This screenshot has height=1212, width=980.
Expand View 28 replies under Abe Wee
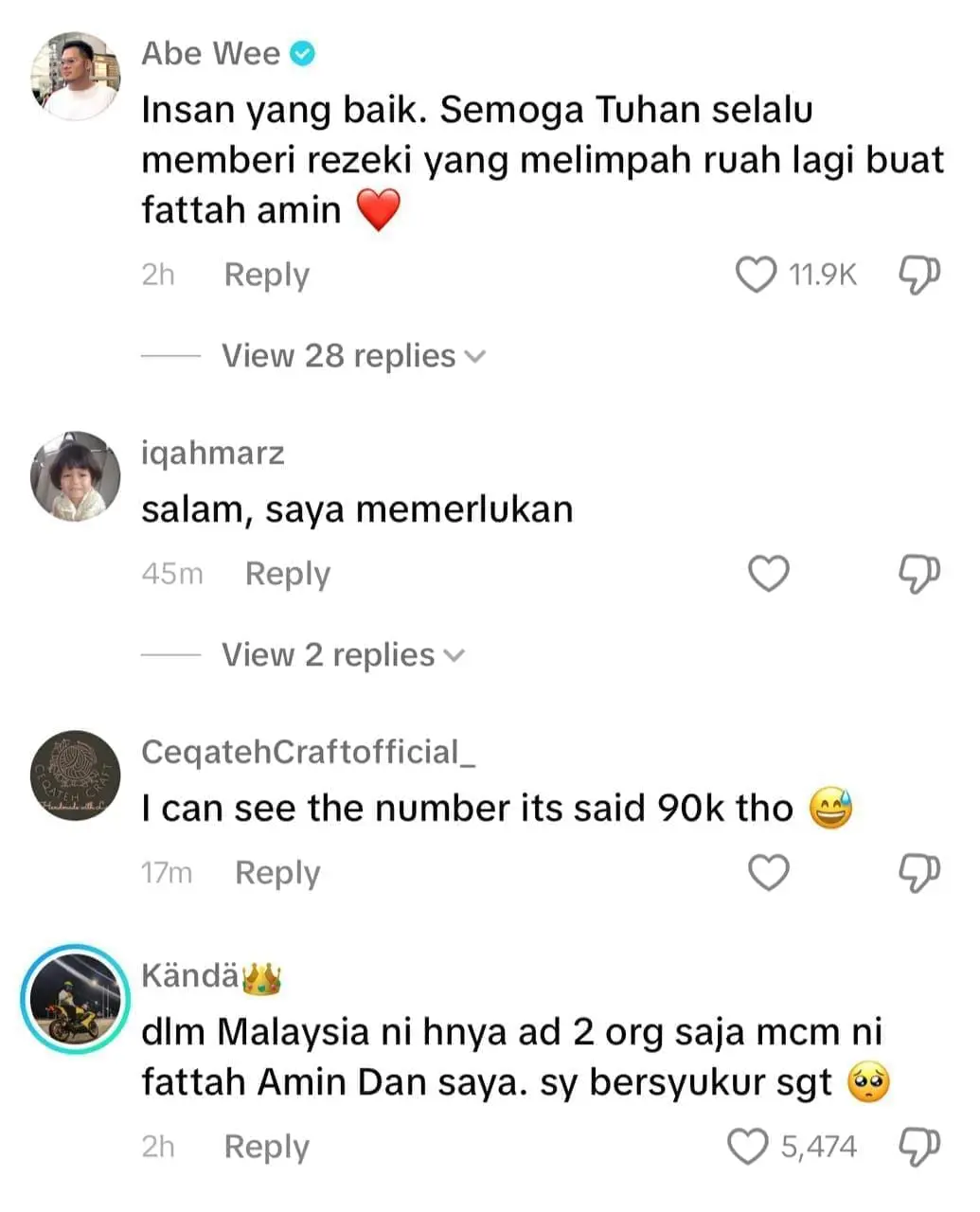pos(353,356)
